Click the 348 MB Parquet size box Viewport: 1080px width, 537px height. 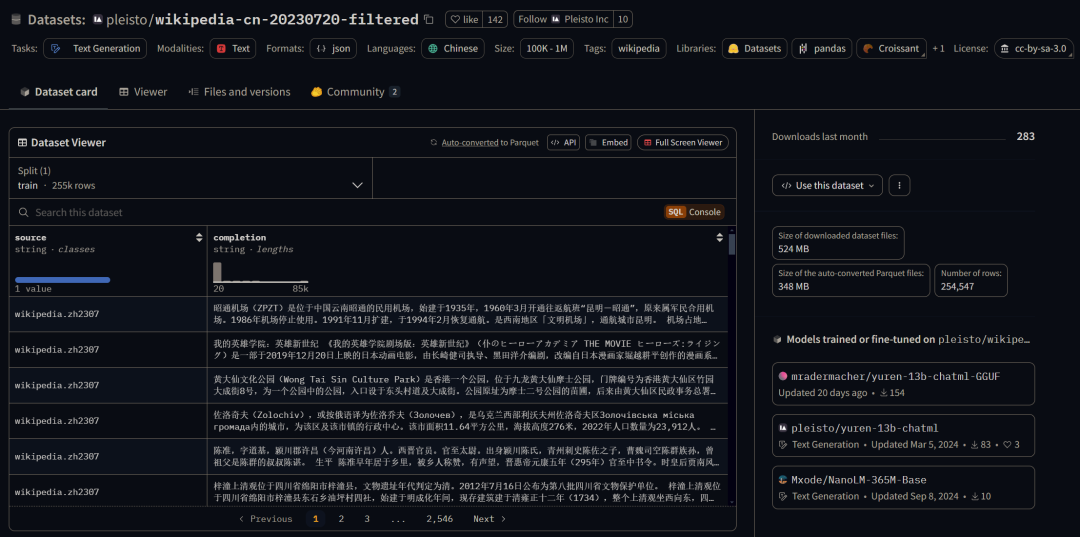(x=851, y=280)
